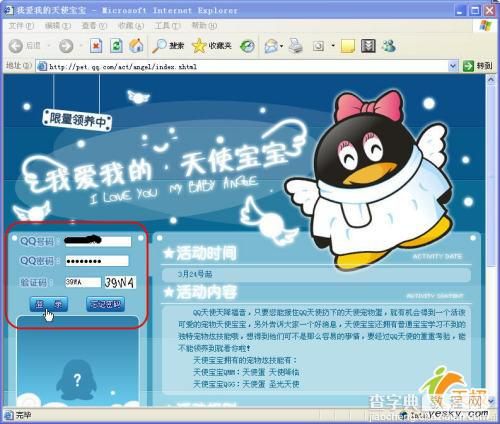Click the vertical scrollbar thumb
This screenshot has width=500, height=424.
[490, 175]
